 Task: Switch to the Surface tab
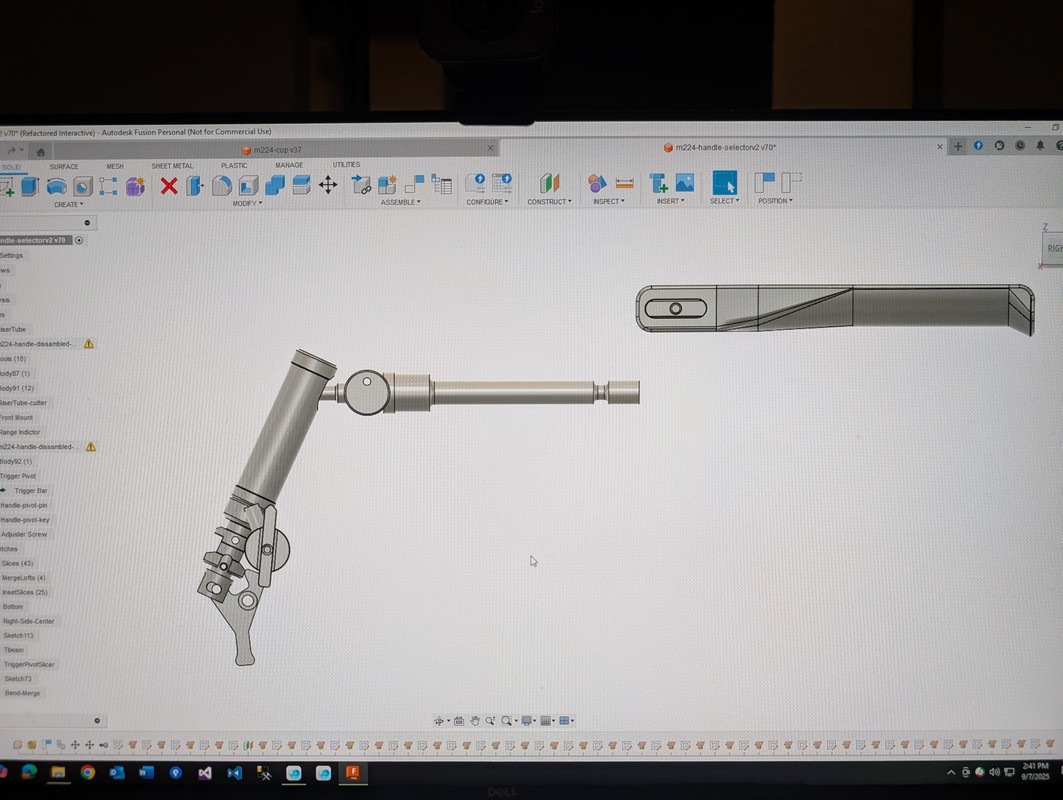[x=64, y=167]
